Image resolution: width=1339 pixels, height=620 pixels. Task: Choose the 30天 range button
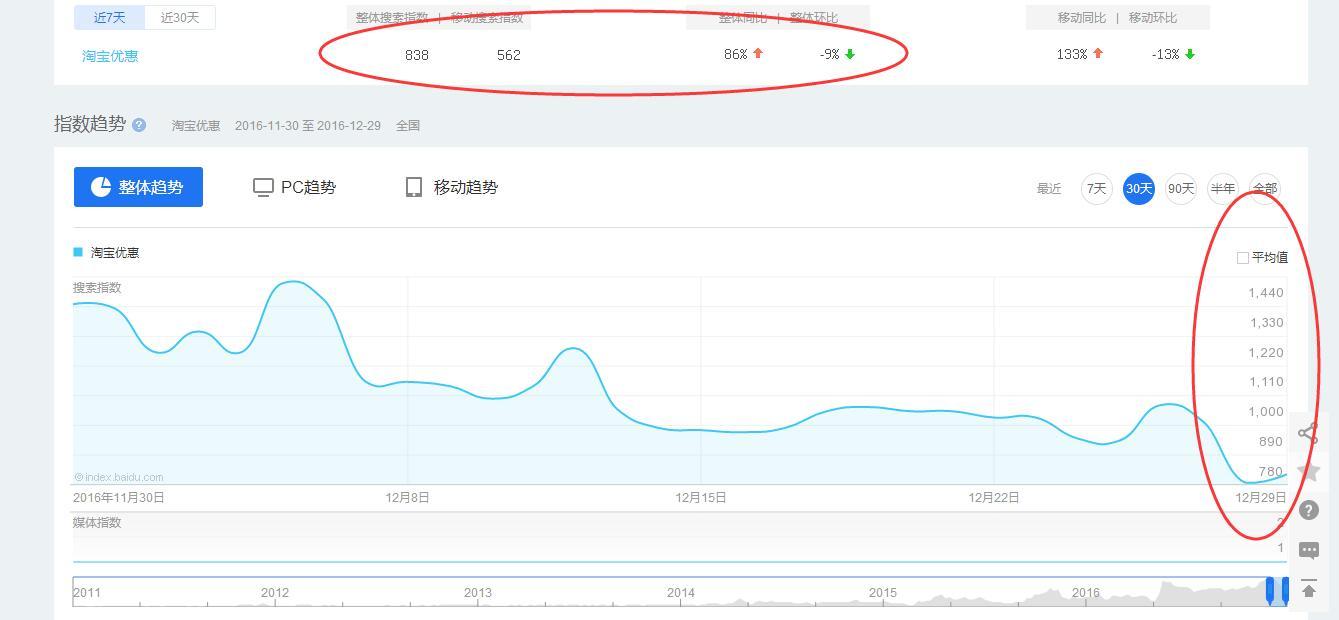pyautogui.click(x=1139, y=188)
